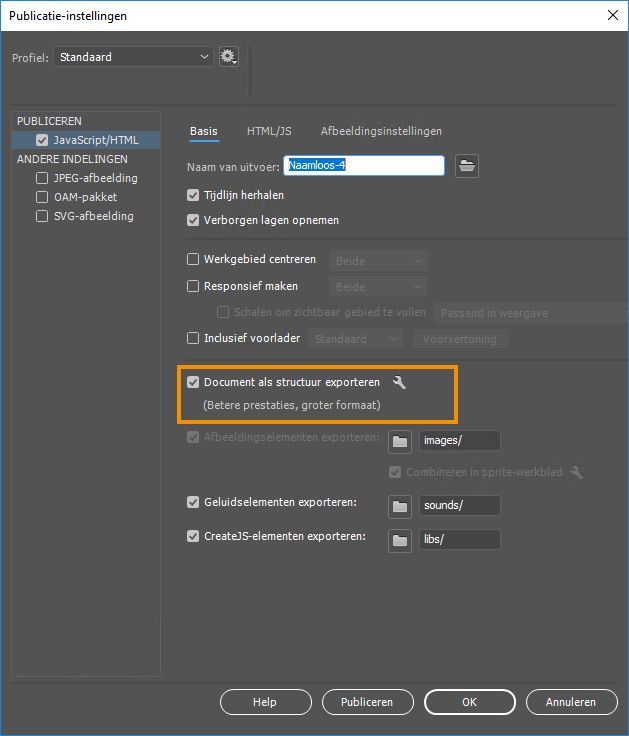Open Responsief maken Beide dropdown
629x736 pixels.
[378, 287]
